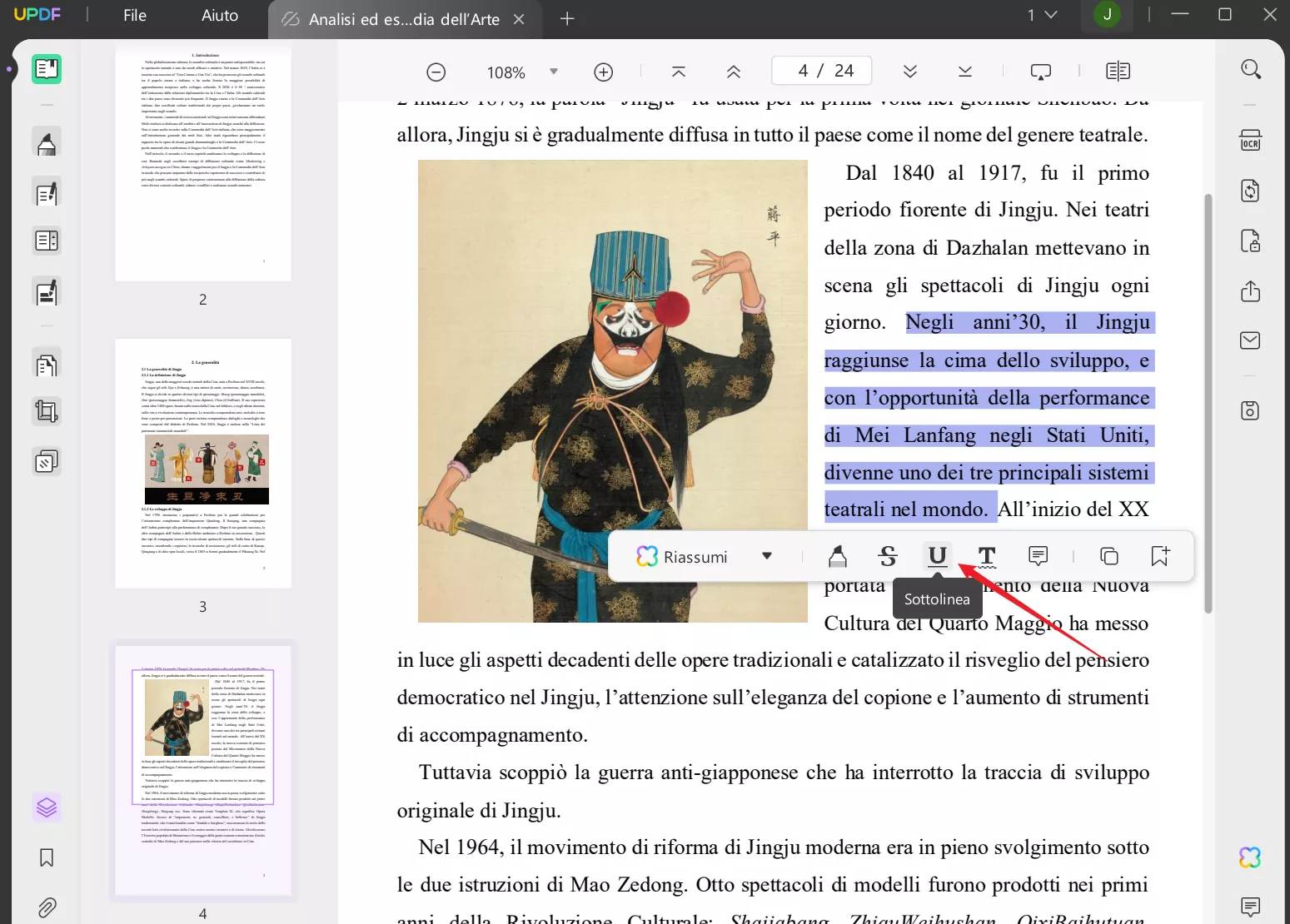Click the Beijing opera character painting
The height and width of the screenshot is (924, 1290).
[x=612, y=391]
